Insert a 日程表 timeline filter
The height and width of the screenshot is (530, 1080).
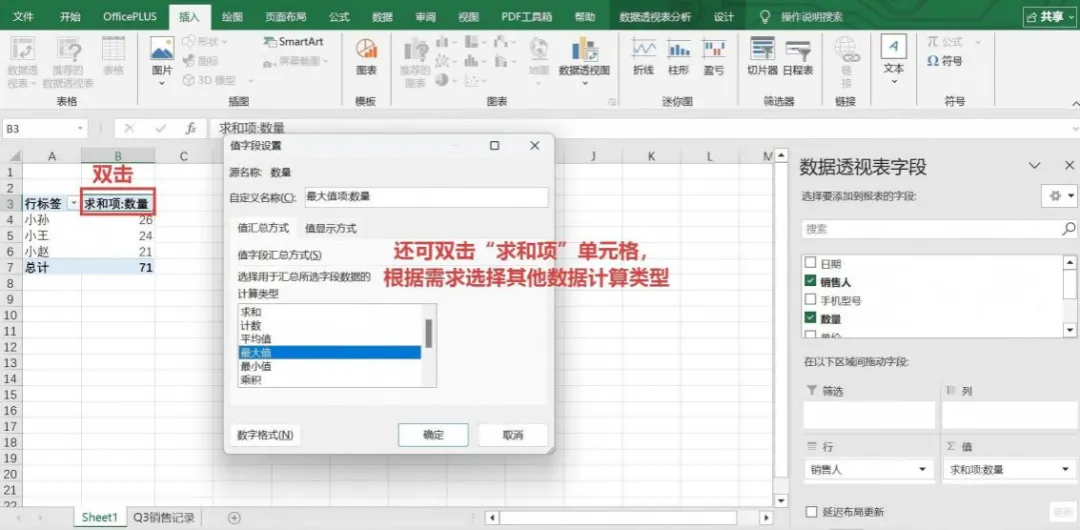pyautogui.click(x=798, y=57)
